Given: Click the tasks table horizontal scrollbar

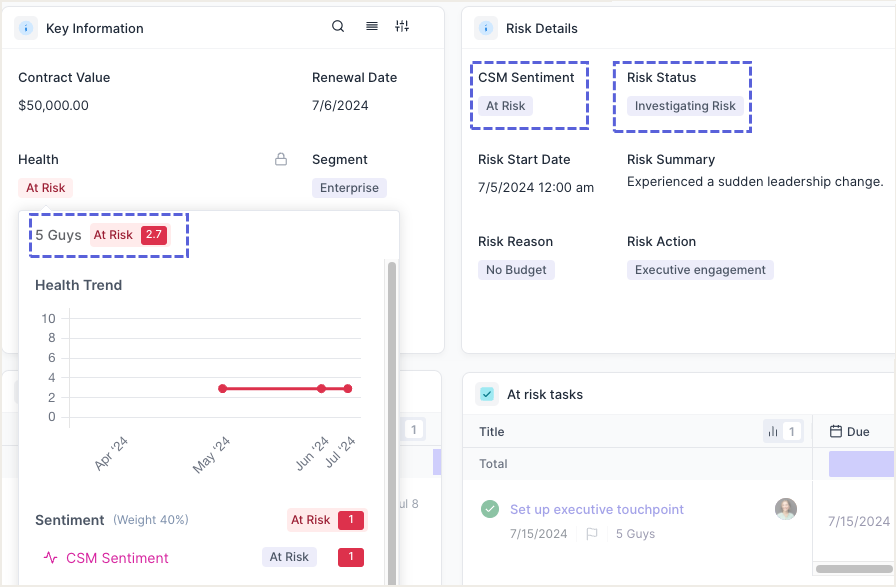Looking at the screenshot, I should (x=854, y=569).
